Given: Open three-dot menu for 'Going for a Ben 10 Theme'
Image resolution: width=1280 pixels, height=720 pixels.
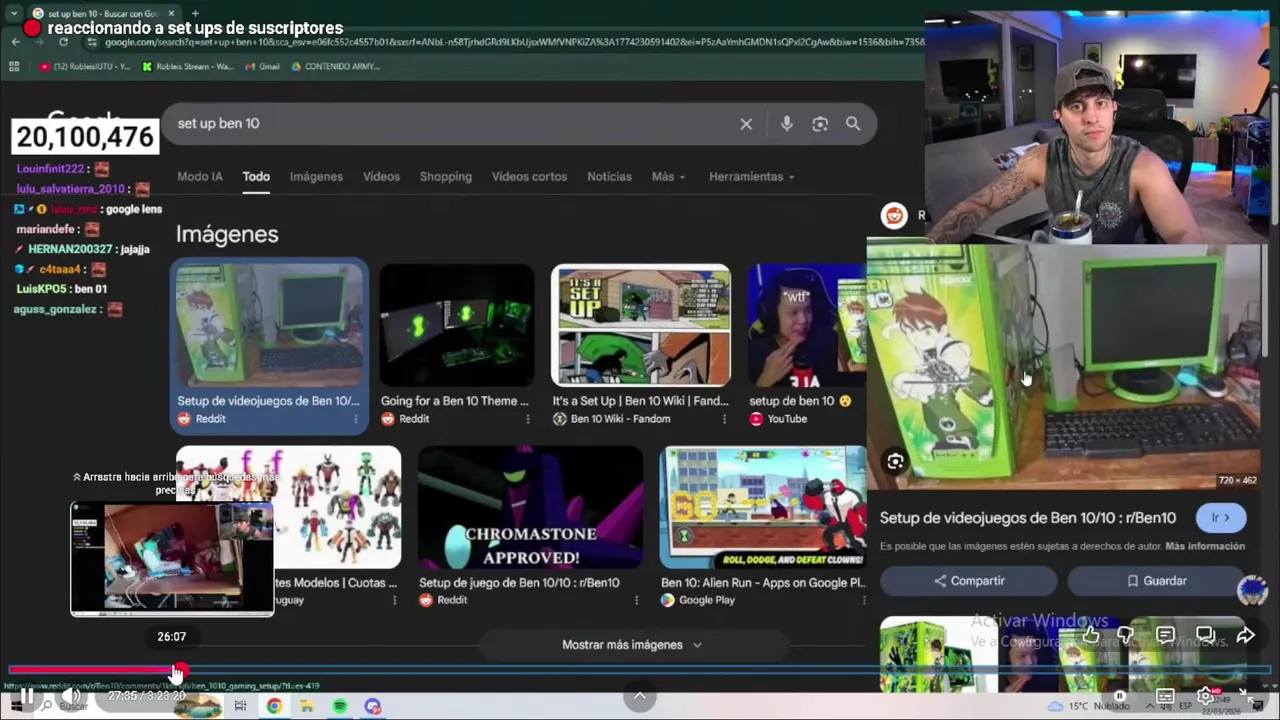Looking at the screenshot, I should (528, 419).
